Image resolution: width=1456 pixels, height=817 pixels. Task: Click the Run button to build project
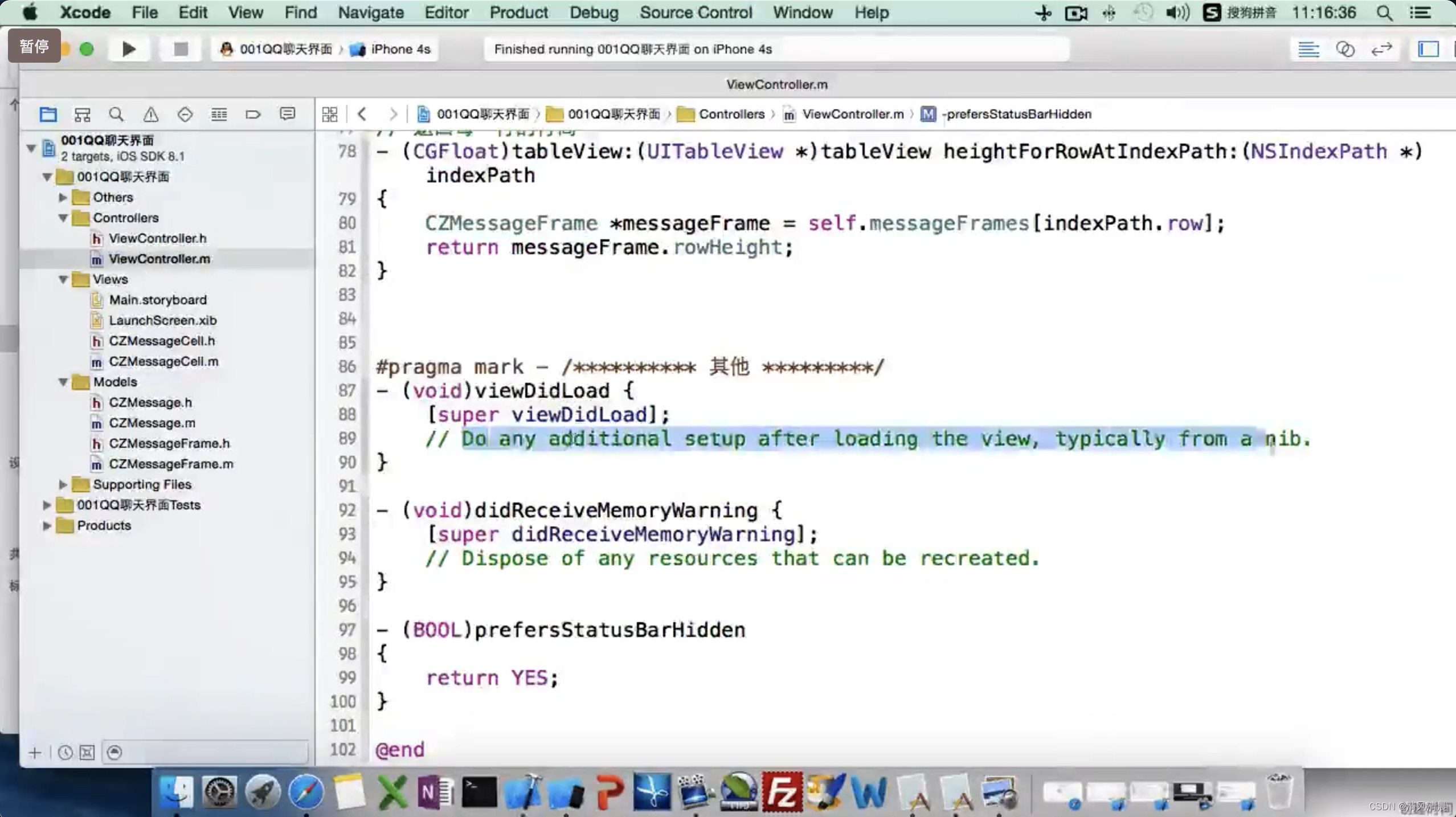[x=128, y=49]
